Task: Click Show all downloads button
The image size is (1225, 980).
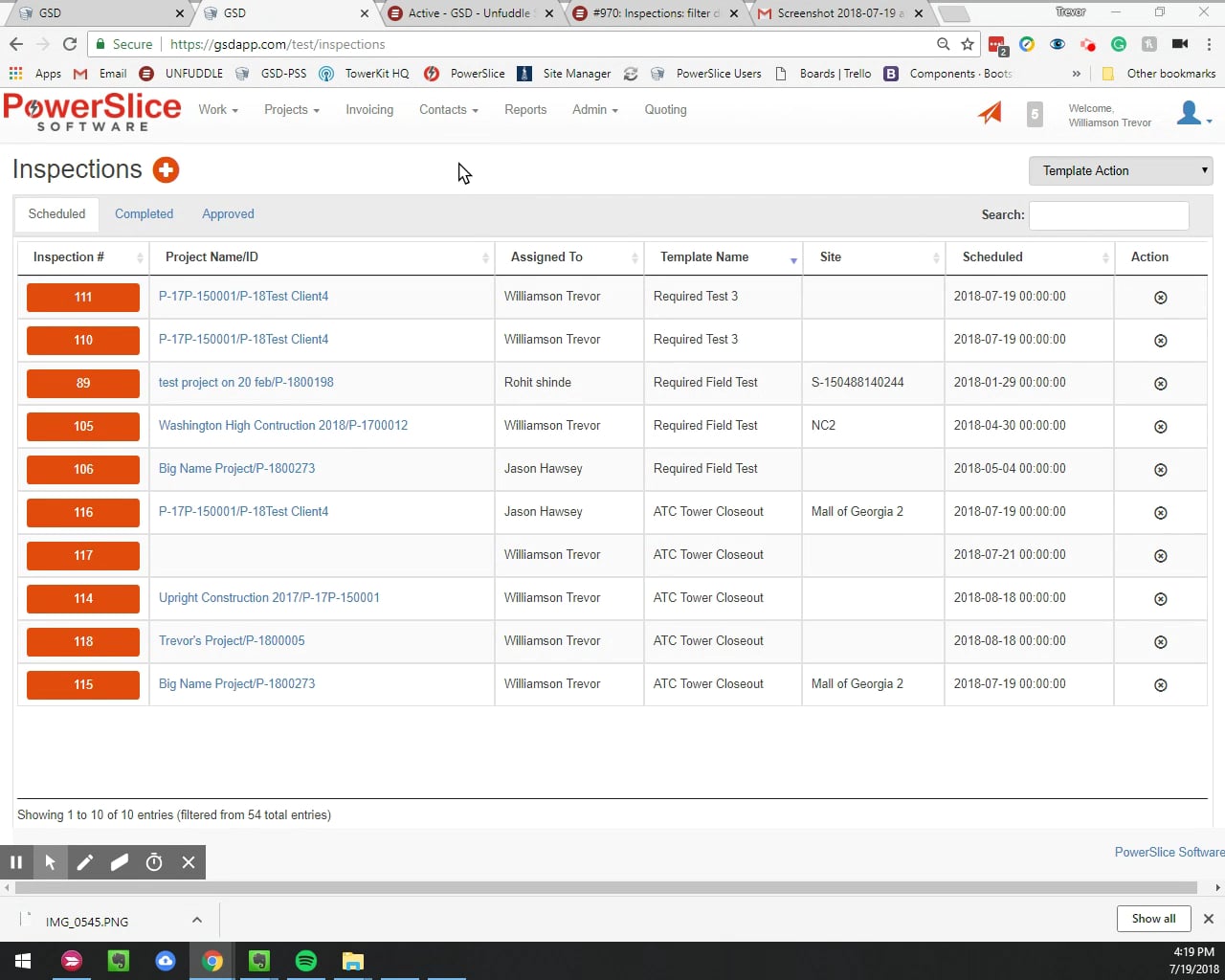Action: click(1153, 919)
